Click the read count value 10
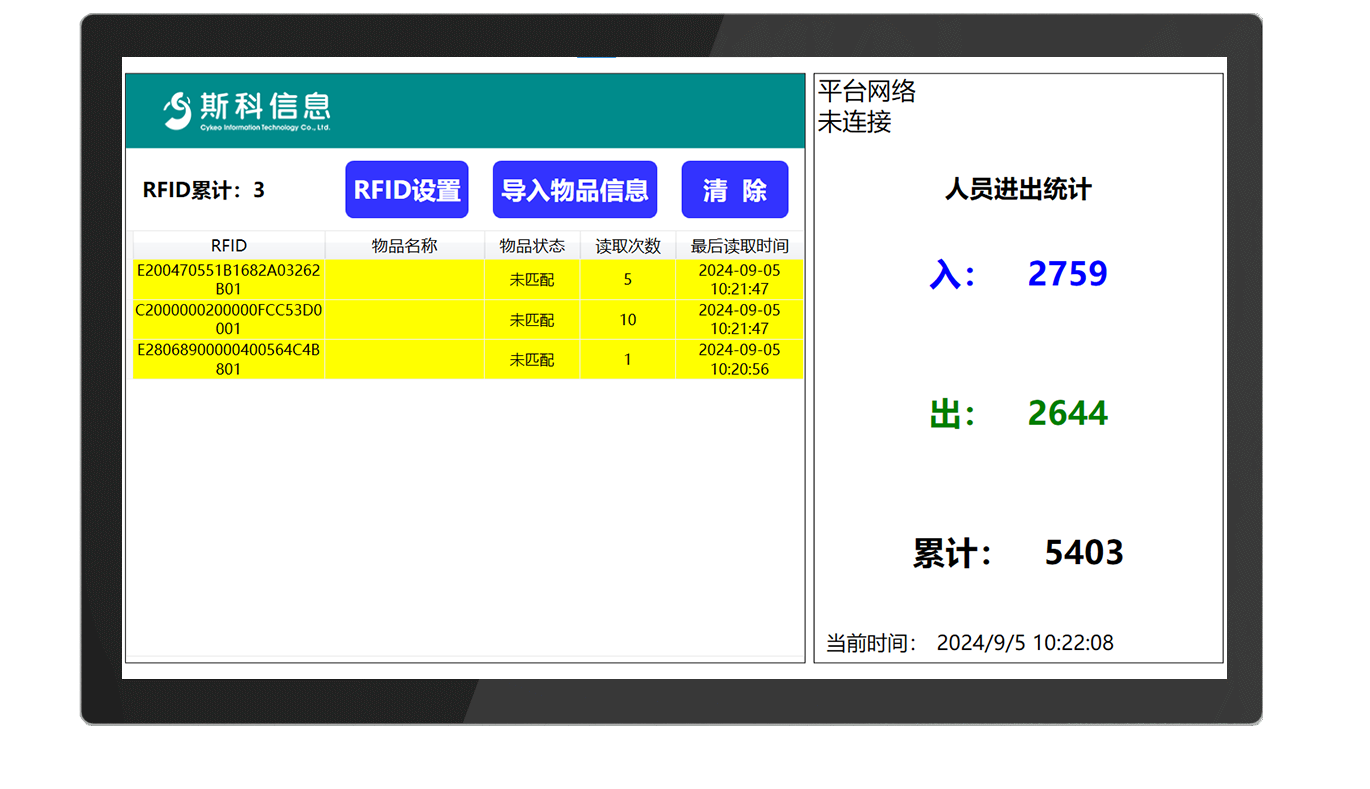 pos(627,319)
